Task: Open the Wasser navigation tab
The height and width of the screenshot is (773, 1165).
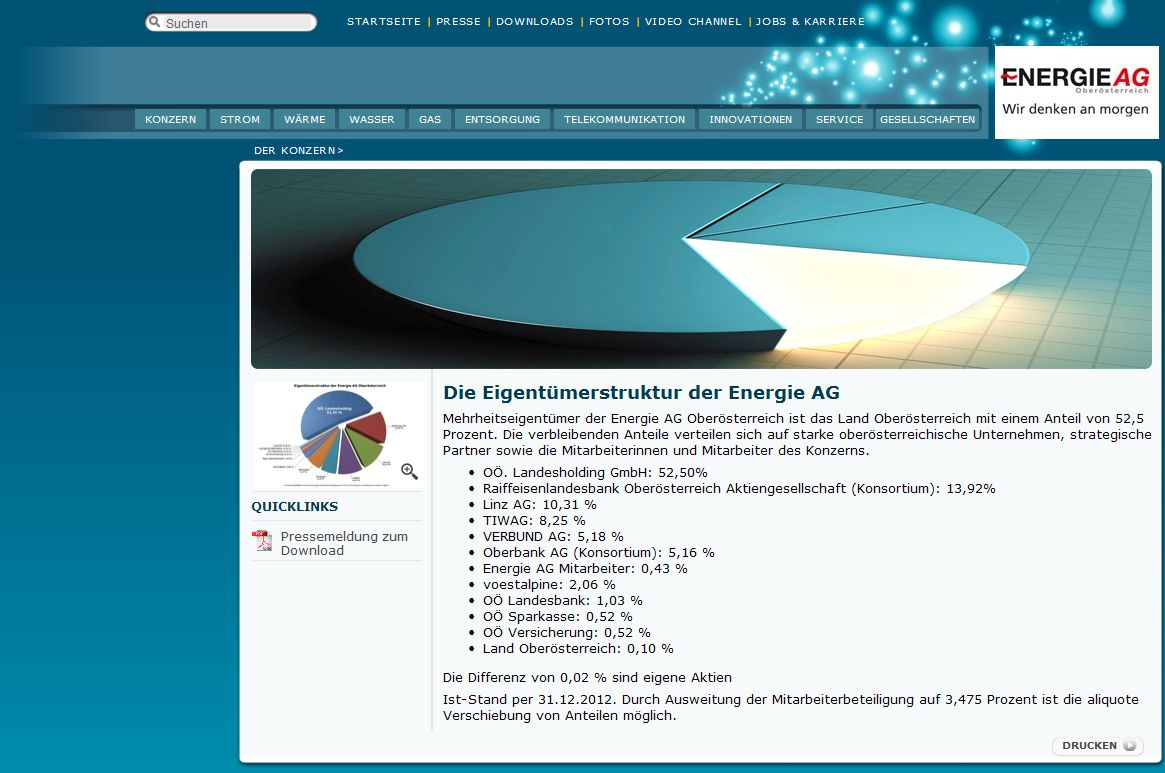Action: [x=372, y=119]
